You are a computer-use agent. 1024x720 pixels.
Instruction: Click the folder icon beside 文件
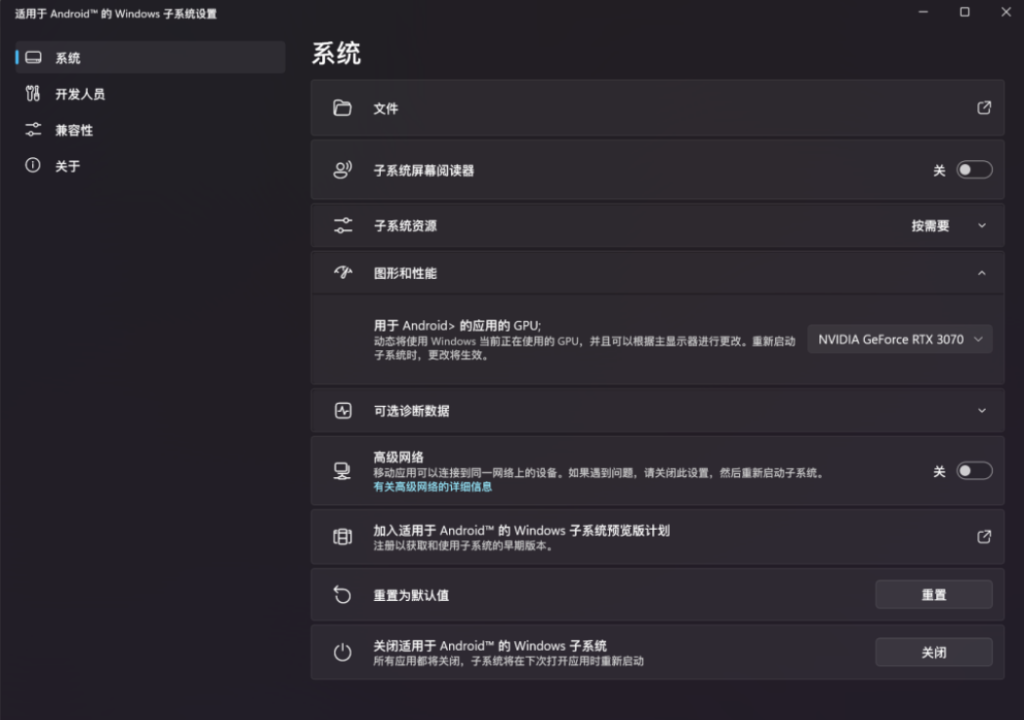click(342, 108)
